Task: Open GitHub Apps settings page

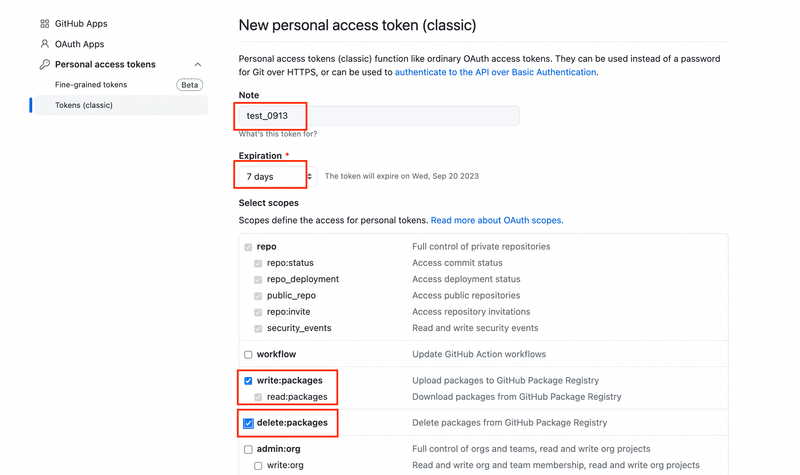Action: (x=81, y=23)
